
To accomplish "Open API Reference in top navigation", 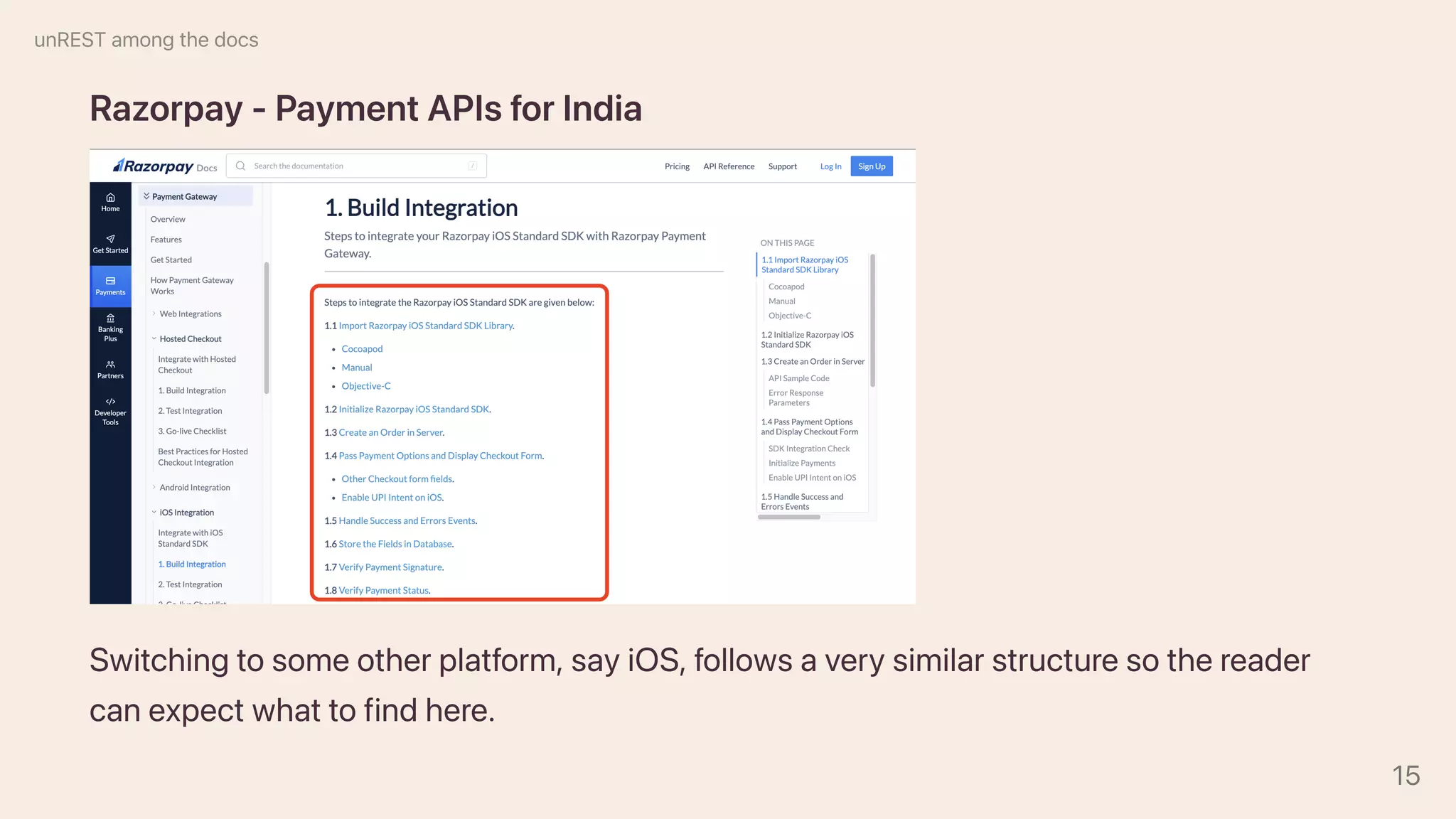I will coord(729,166).
